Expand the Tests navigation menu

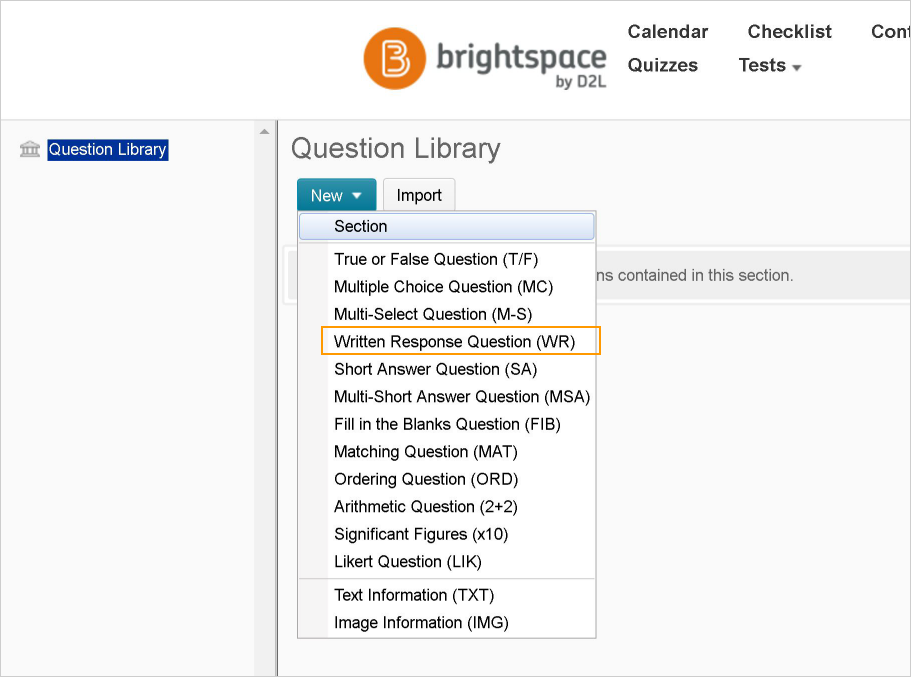point(770,66)
